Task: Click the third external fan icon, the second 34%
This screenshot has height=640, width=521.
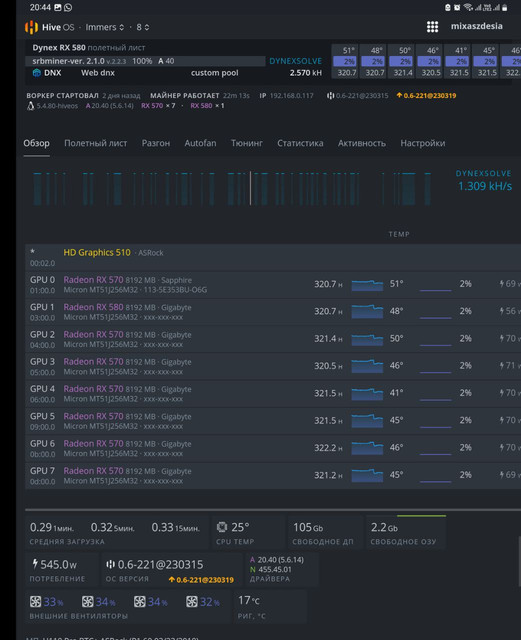Action: pos(140,602)
